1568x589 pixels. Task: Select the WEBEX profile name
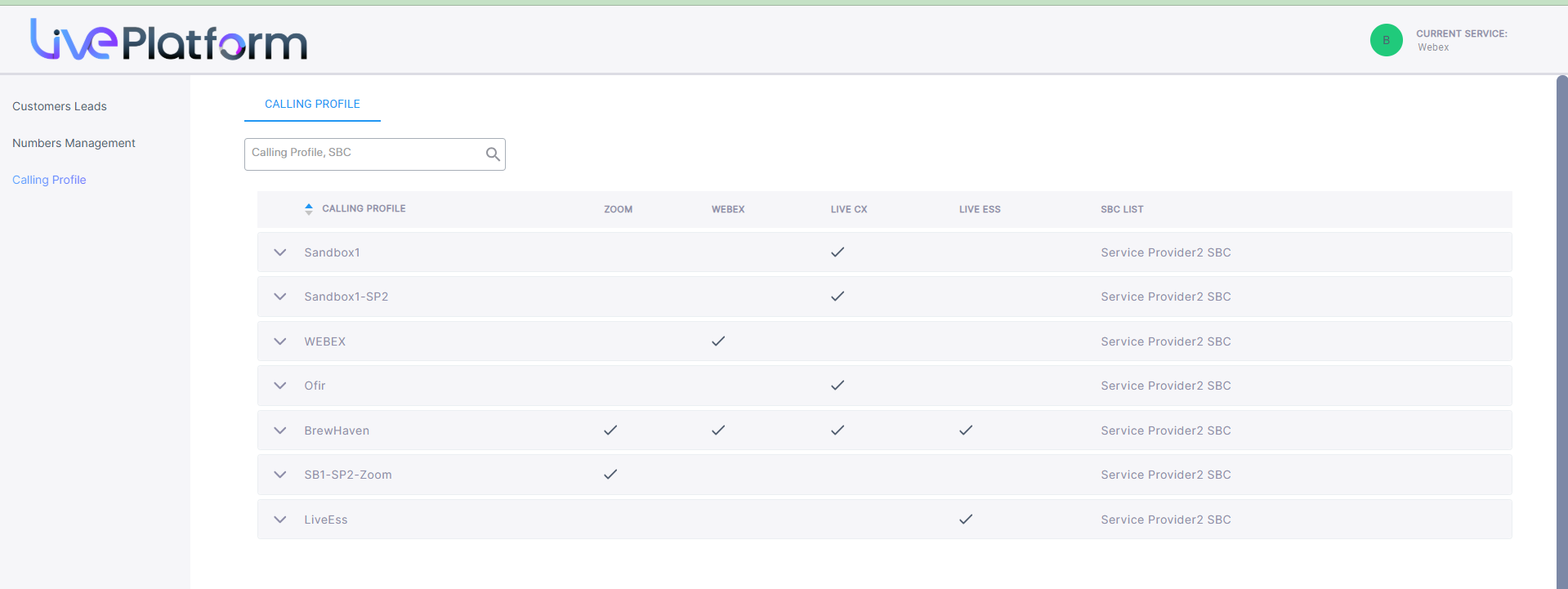[325, 341]
